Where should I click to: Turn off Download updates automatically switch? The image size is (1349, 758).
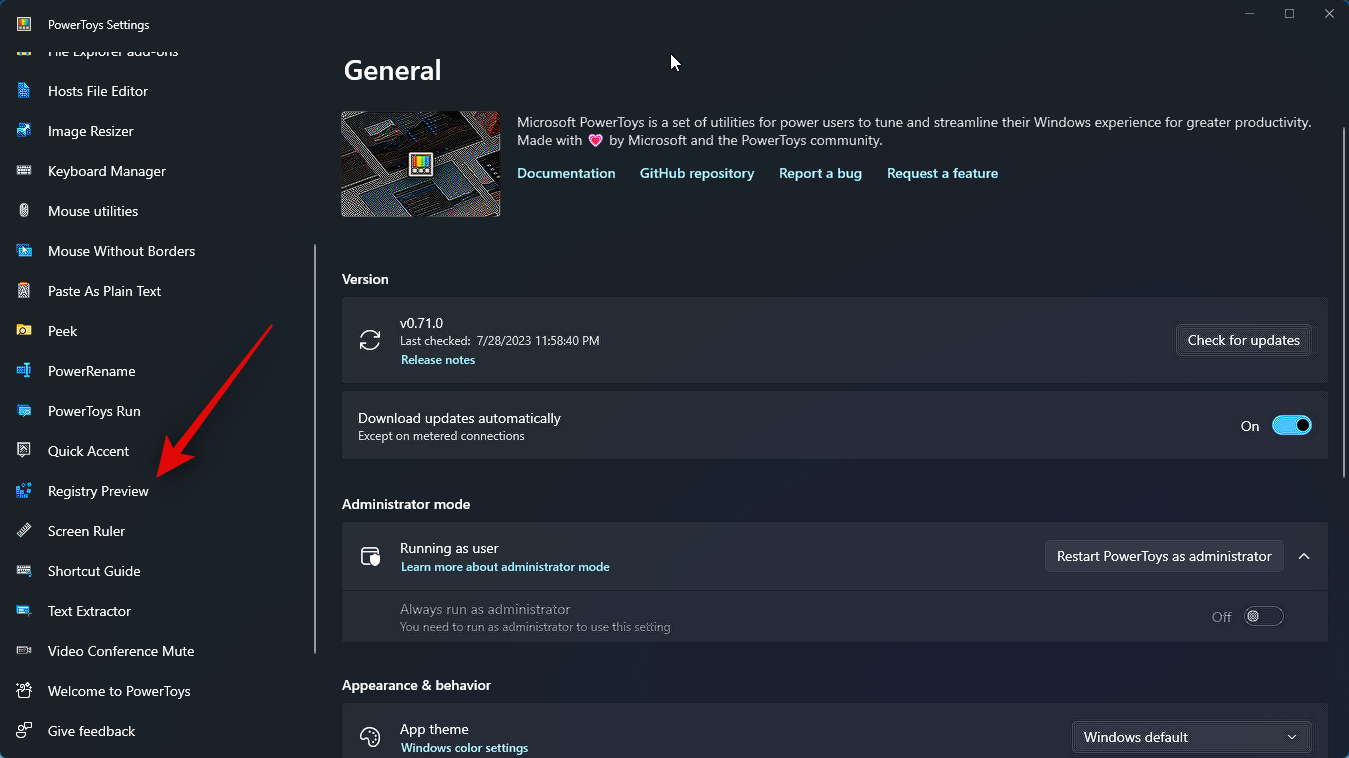[x=1292, y=426]
